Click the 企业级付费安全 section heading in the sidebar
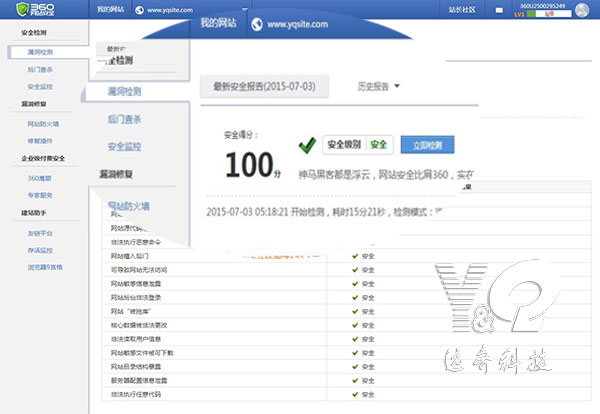This screenshot has height=414, width=600. pos(43,158)
